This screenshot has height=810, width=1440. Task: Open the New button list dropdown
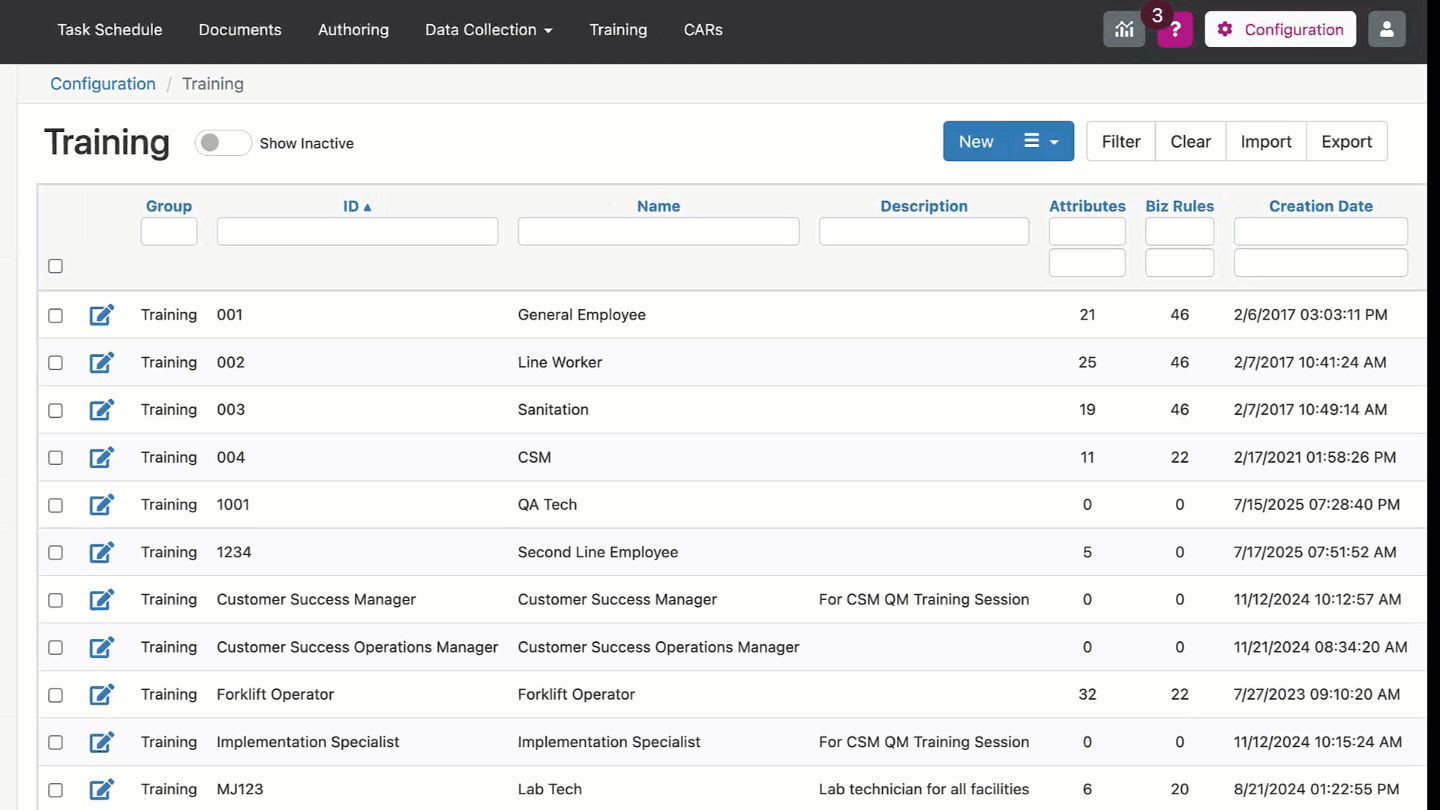click(x=1041, y=142)
